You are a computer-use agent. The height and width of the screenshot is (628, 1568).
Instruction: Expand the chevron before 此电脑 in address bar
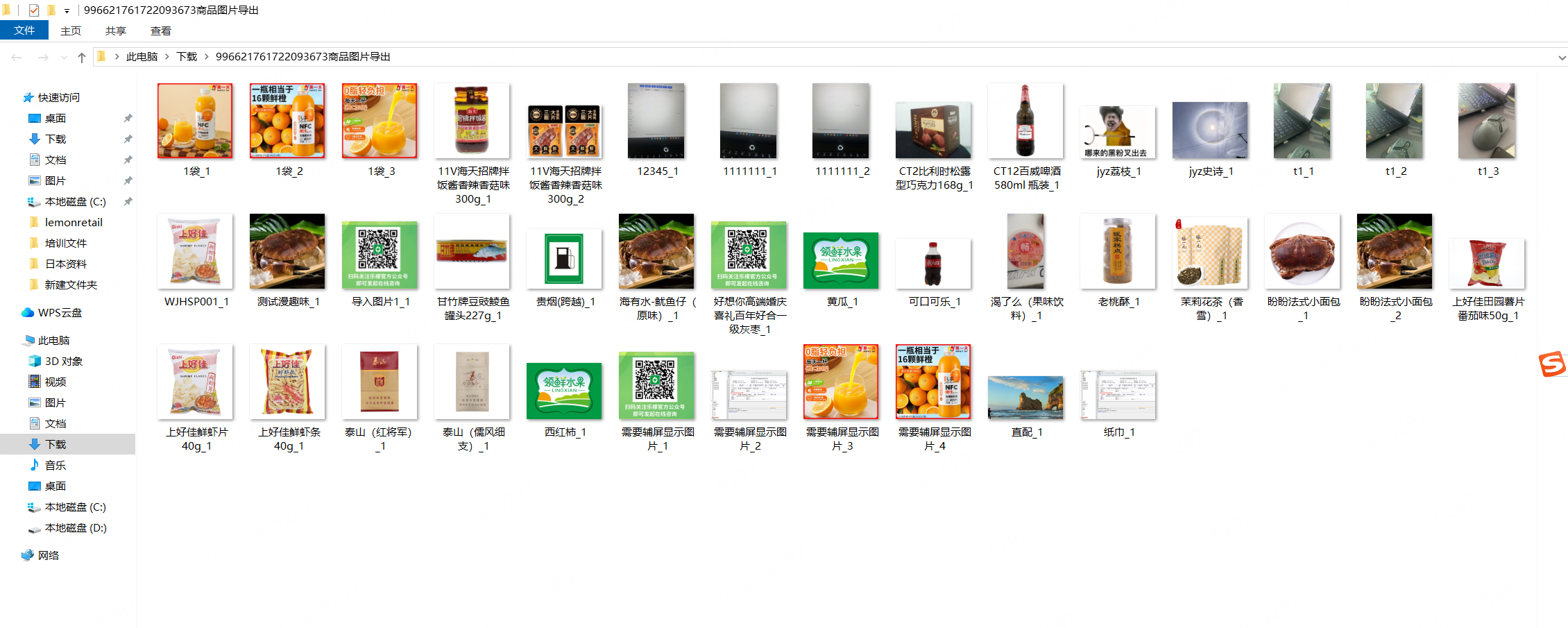point(117,57)
